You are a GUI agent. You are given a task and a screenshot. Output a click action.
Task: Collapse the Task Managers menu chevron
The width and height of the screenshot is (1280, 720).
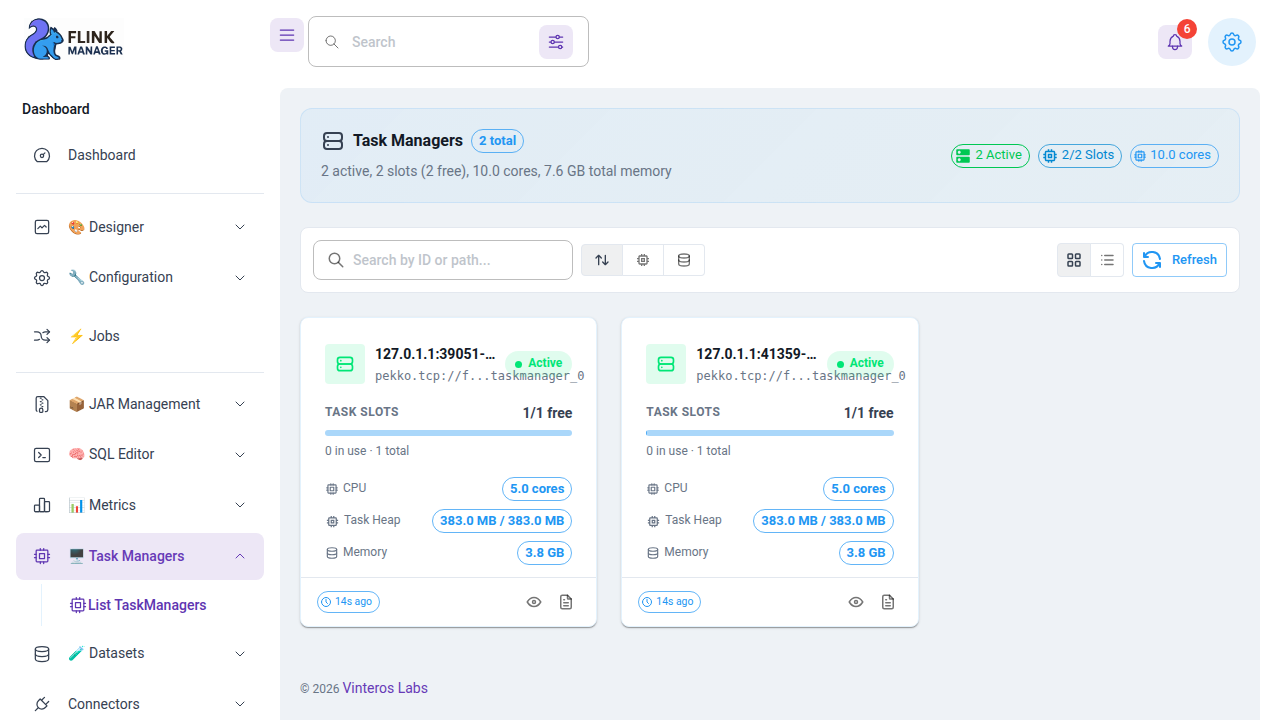click(x=240, y=556)
